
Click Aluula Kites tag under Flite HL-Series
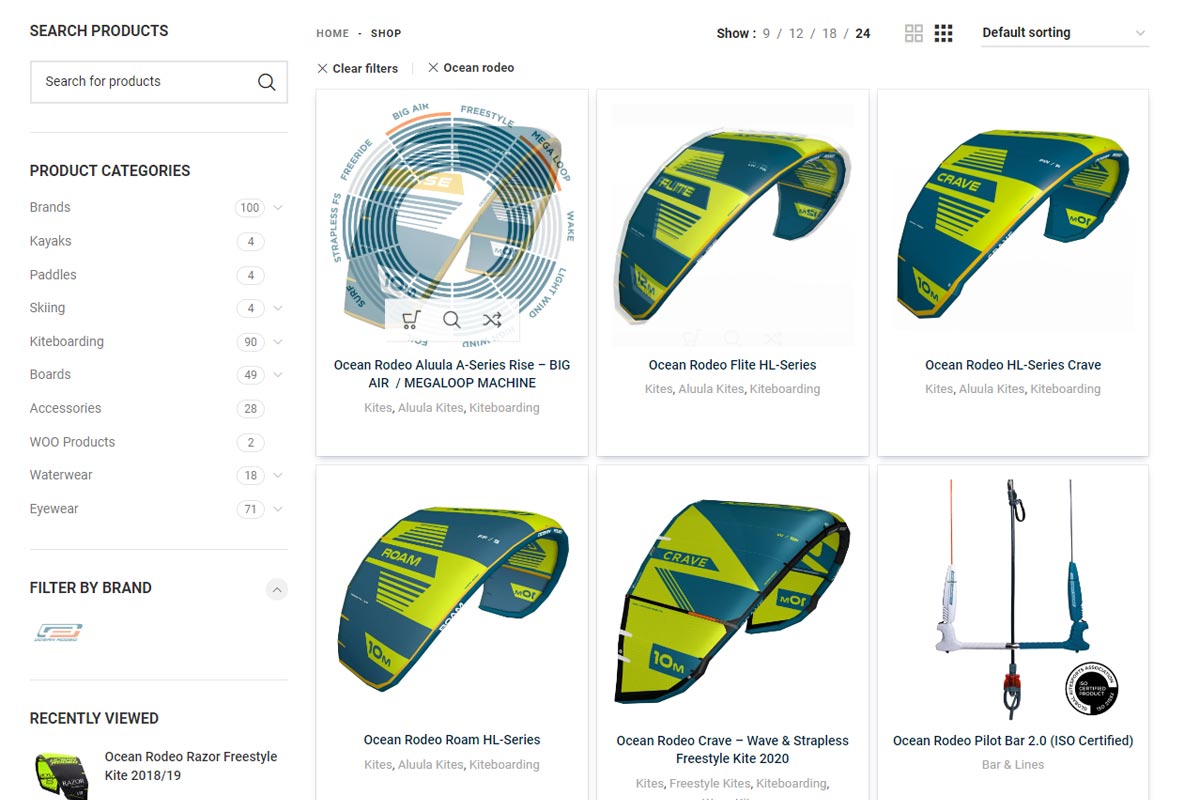click(x=711, y=389)
